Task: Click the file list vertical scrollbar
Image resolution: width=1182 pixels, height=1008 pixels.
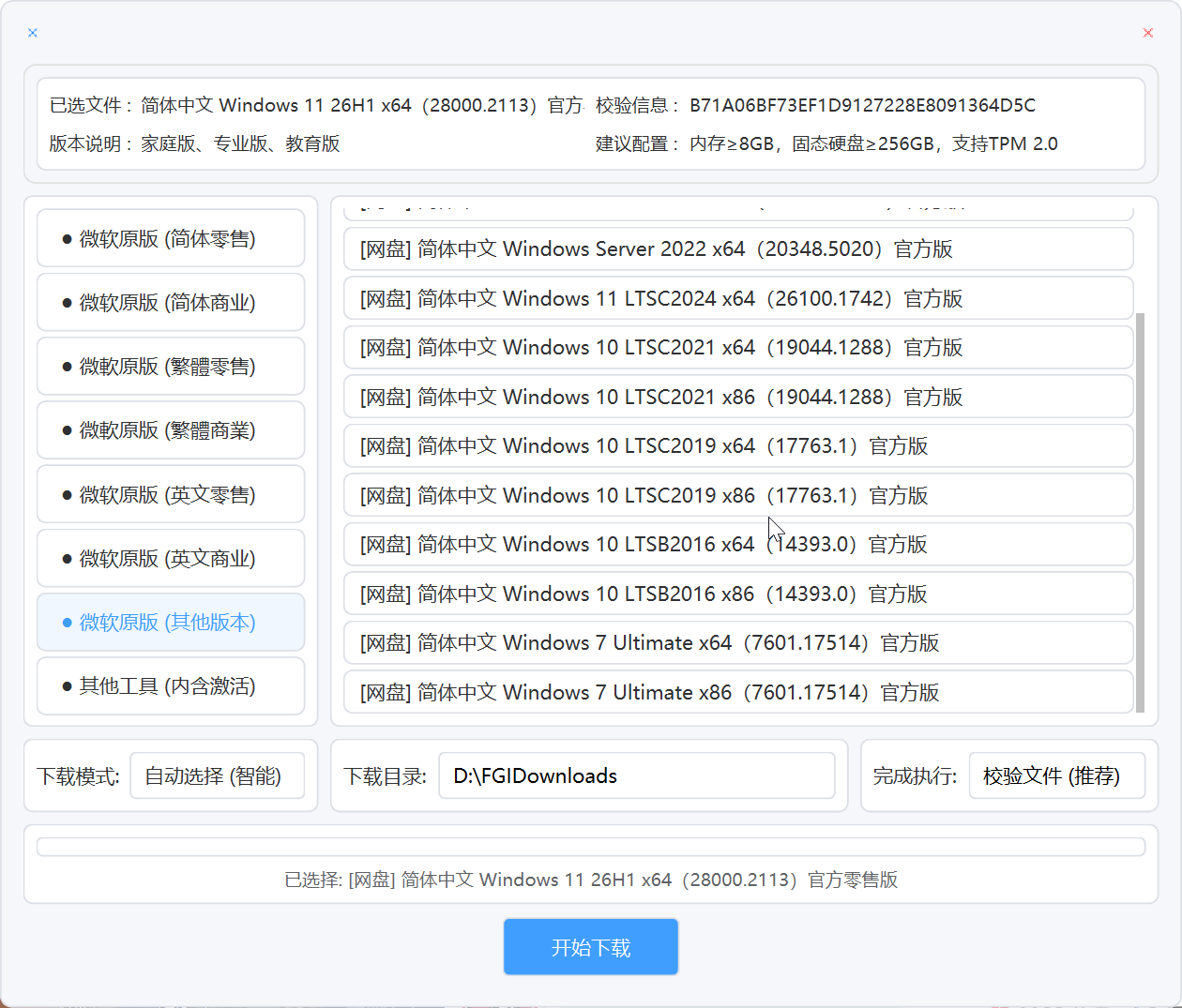Action: (1141, 513)
